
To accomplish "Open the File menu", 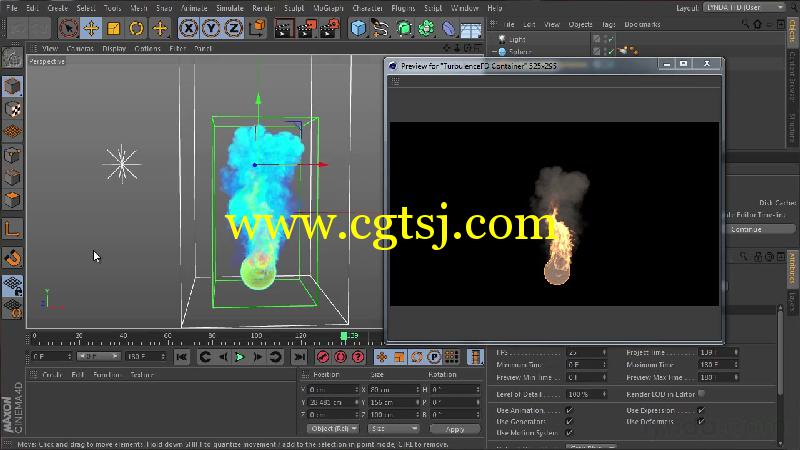I will coord(12,8).
